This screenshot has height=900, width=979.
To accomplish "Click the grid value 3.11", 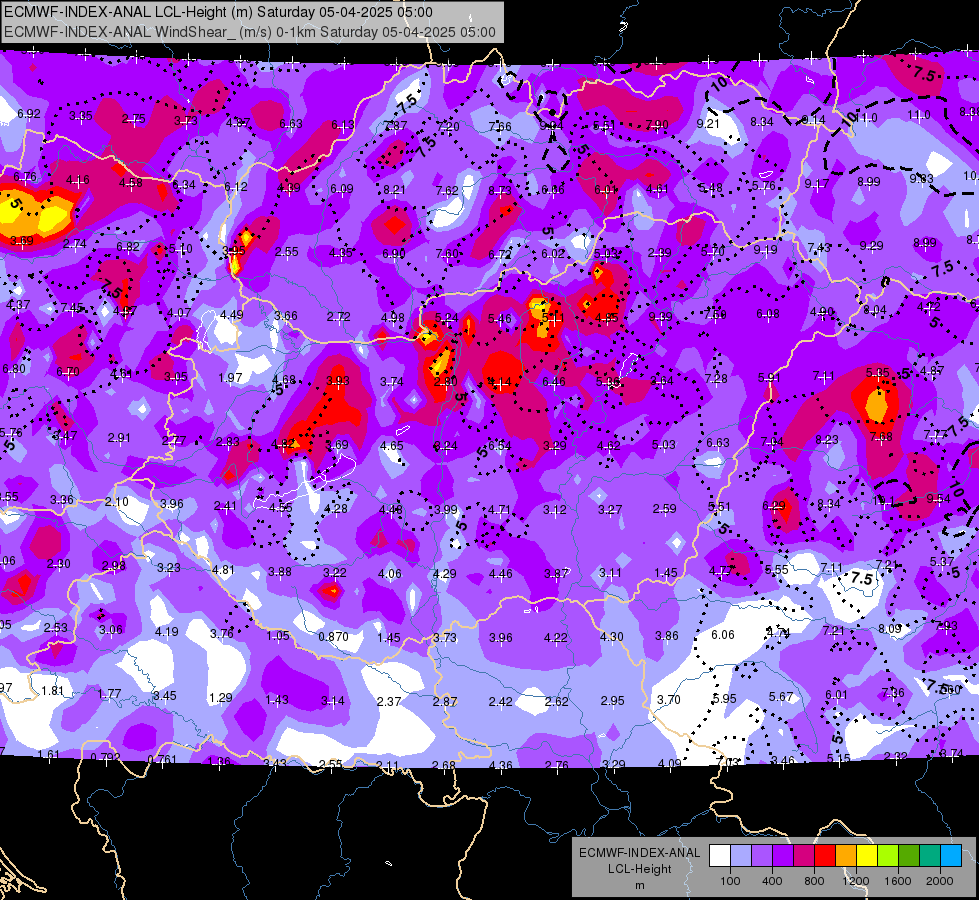I will point(610,573).
